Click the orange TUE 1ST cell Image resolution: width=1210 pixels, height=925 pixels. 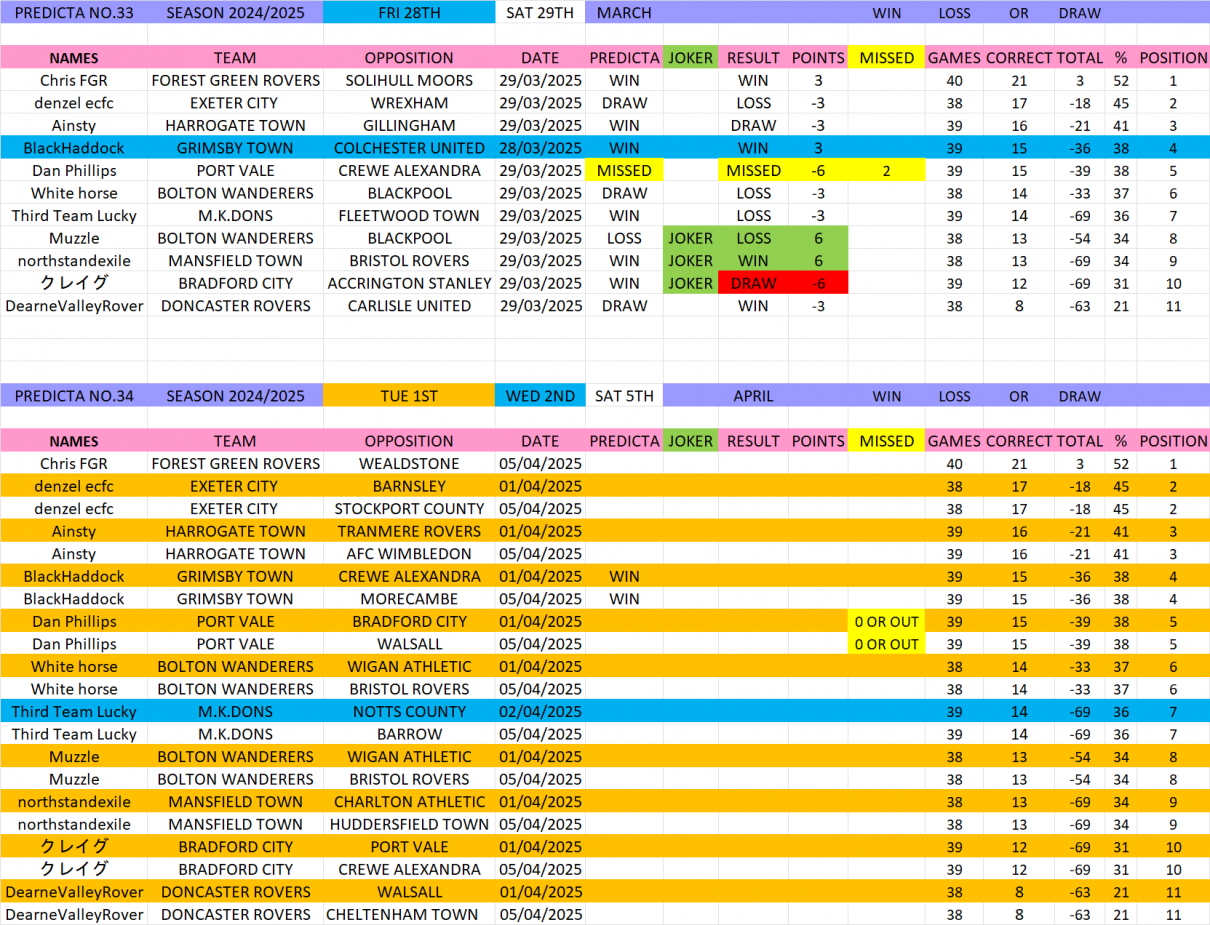coord(409,396)
